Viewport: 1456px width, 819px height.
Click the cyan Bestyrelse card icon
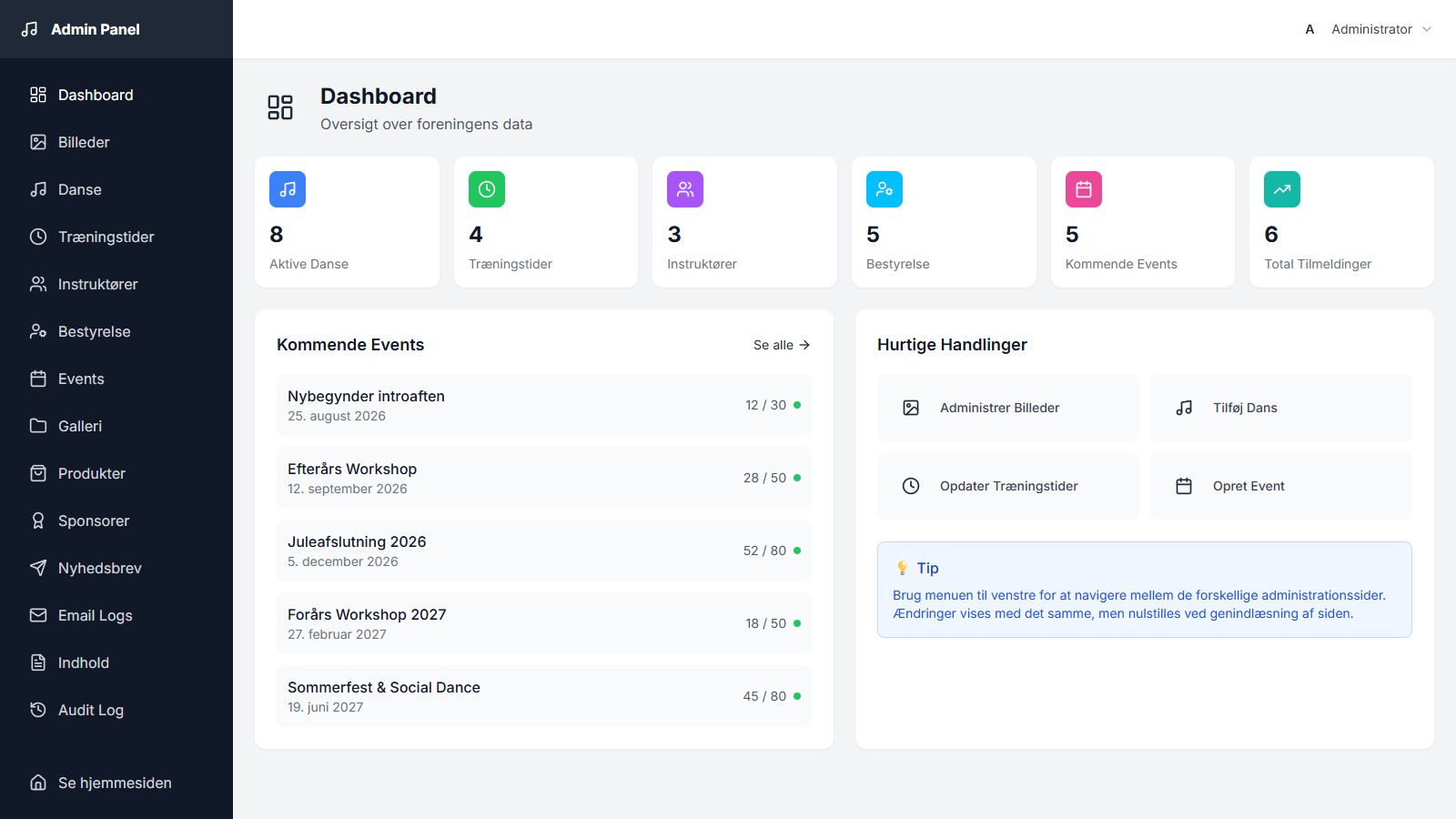[885, 189]
